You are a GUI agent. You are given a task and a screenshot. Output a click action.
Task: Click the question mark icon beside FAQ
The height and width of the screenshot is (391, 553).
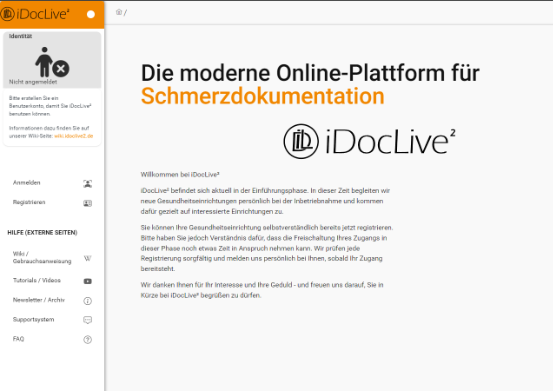87,340
